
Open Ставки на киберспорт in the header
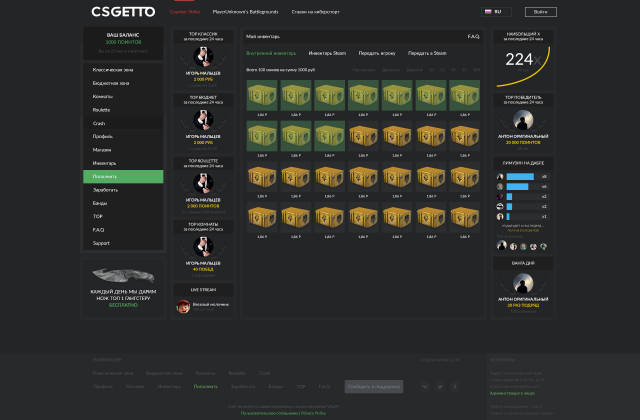pyautogui.click(x=315, y=12)
